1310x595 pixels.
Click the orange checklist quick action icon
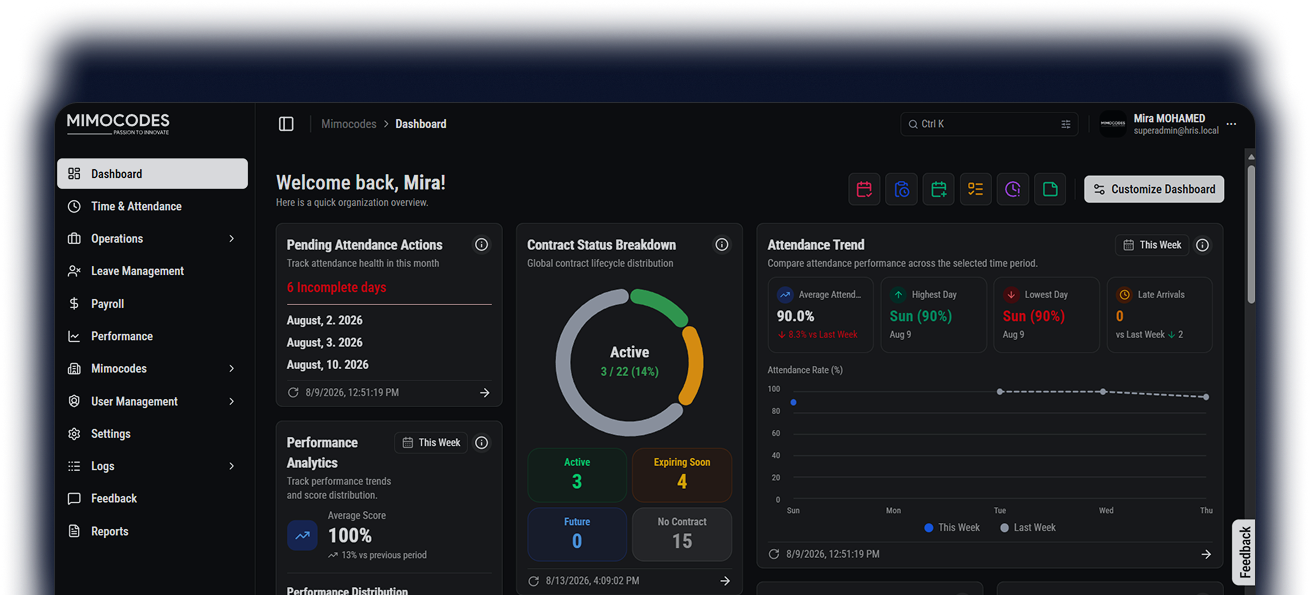975,189
